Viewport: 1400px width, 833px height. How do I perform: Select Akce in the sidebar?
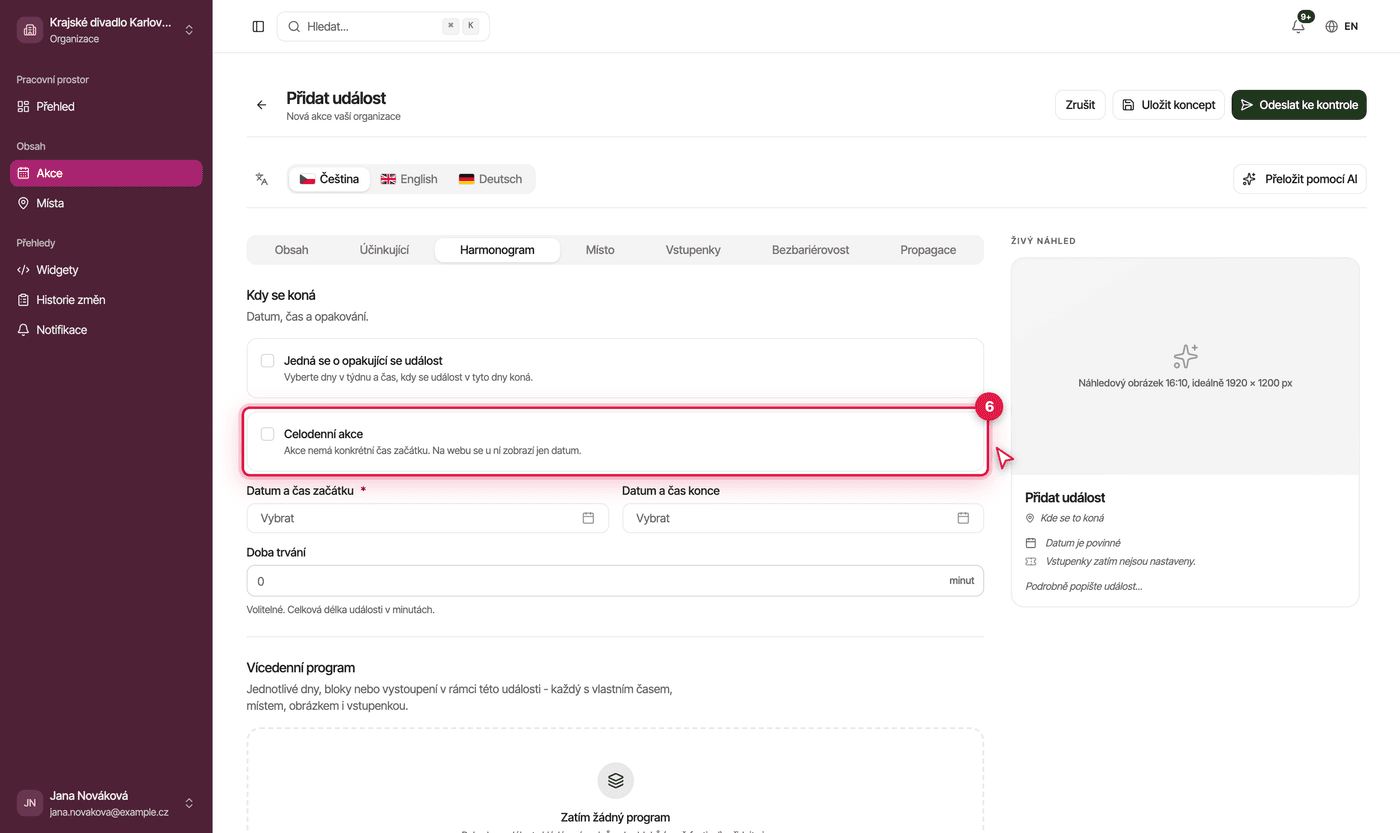tap(106, 173)
